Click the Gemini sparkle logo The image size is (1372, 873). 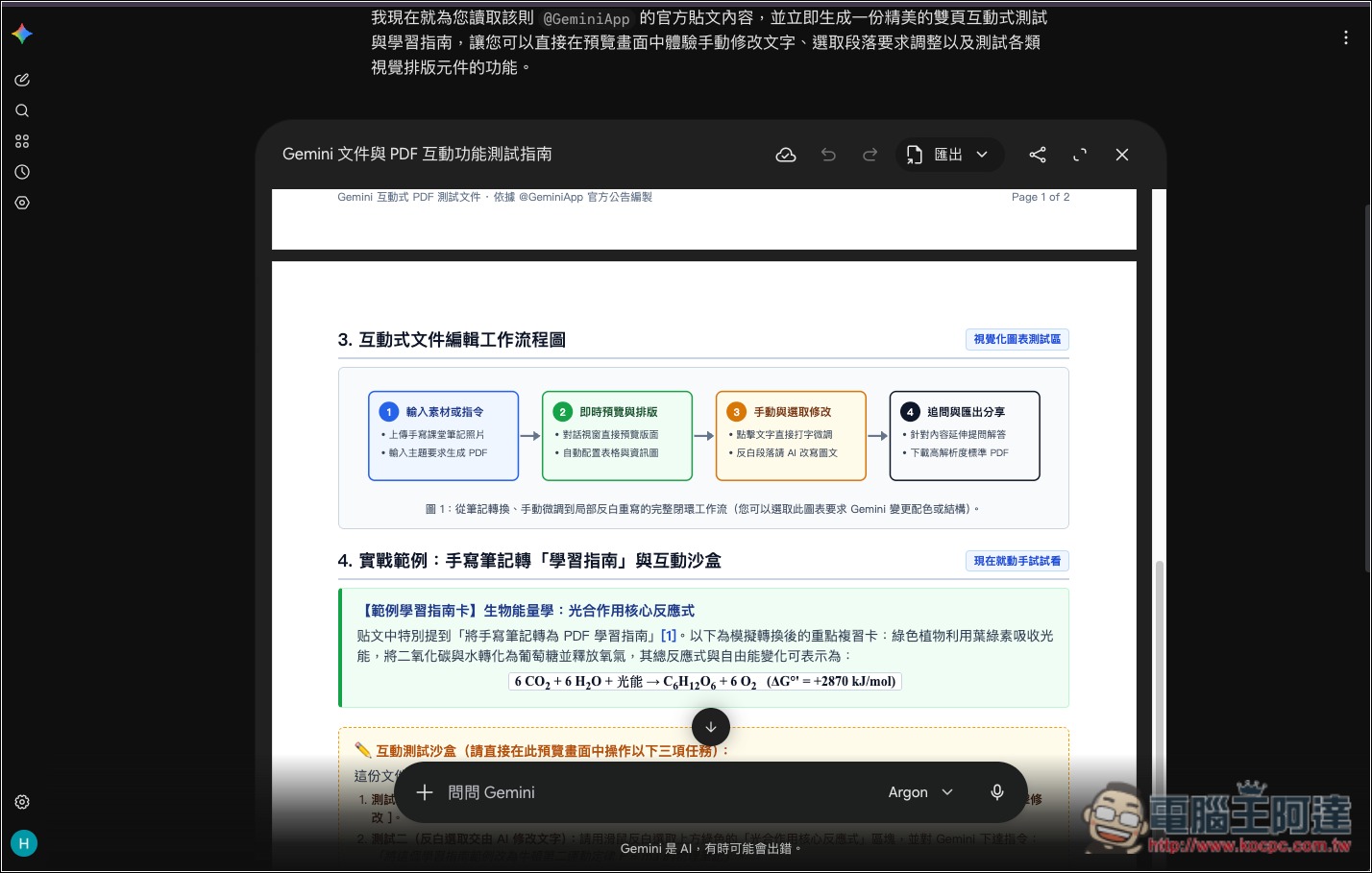(x=22, y=34)
